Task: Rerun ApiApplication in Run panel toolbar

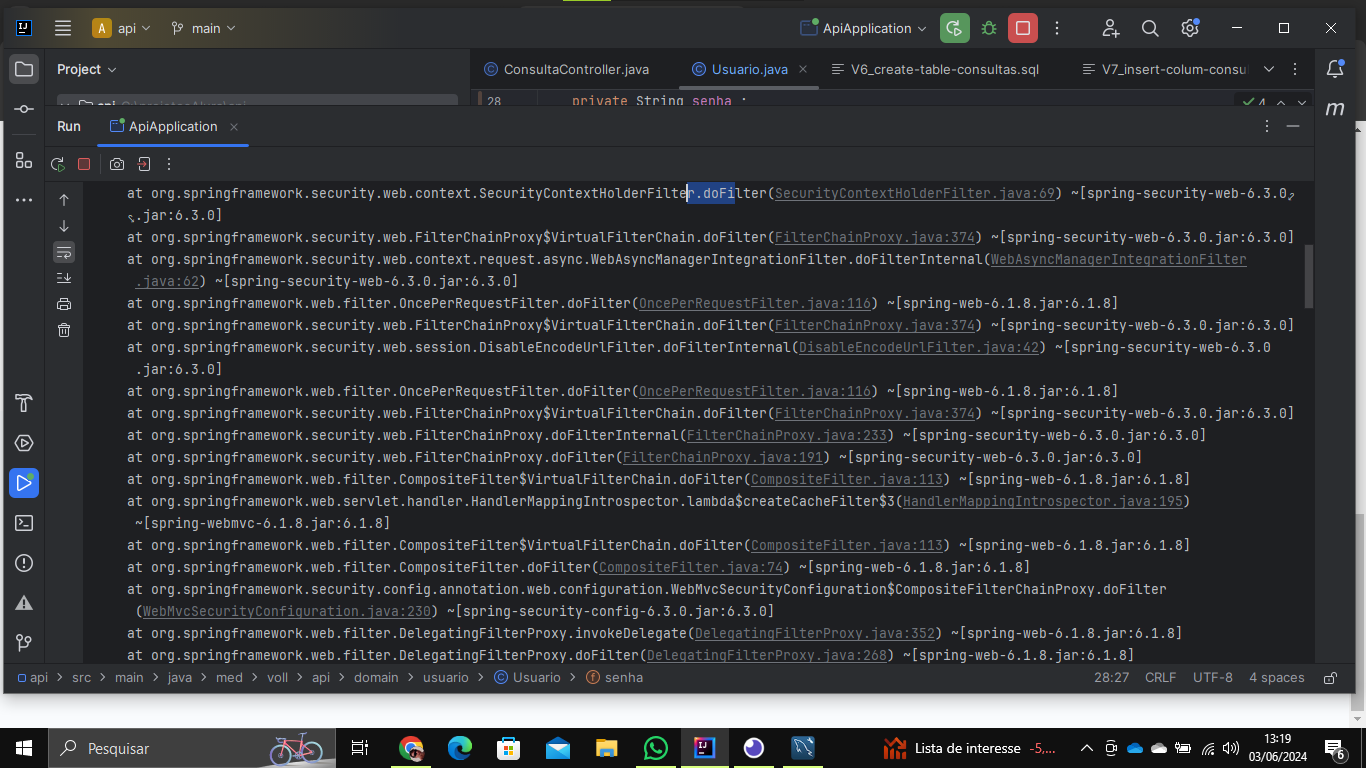Action: [x=58, y=164]
